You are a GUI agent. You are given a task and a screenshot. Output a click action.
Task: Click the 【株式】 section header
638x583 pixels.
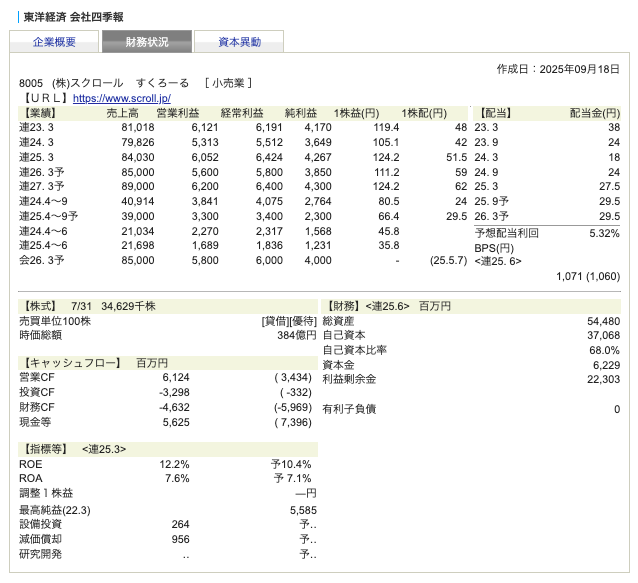click(41, 305)
